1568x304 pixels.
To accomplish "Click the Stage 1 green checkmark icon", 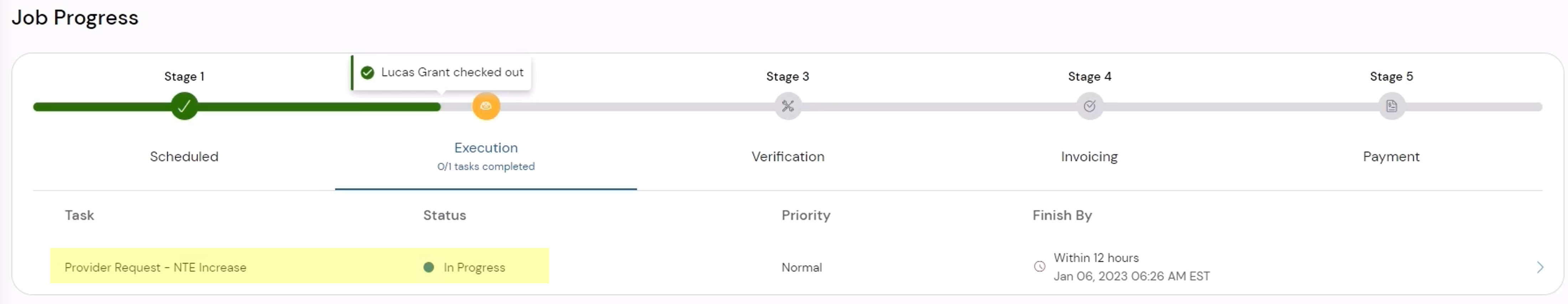I will click(184, 107).
